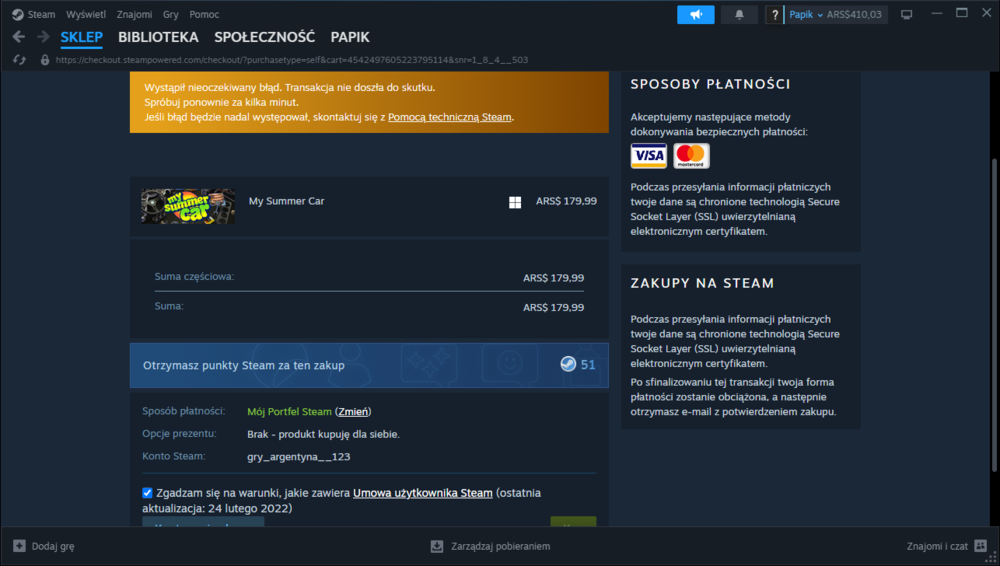The height and width of the screenshot is (566, 1000).
Task: Open the Znajomi menu
Action: (x=135, y=14)
